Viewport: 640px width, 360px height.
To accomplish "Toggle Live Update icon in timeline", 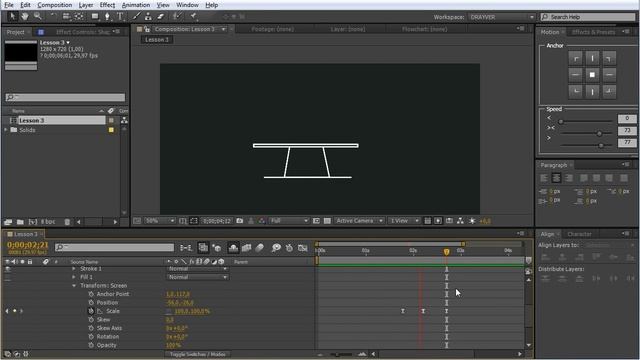I will coord(203,248).
